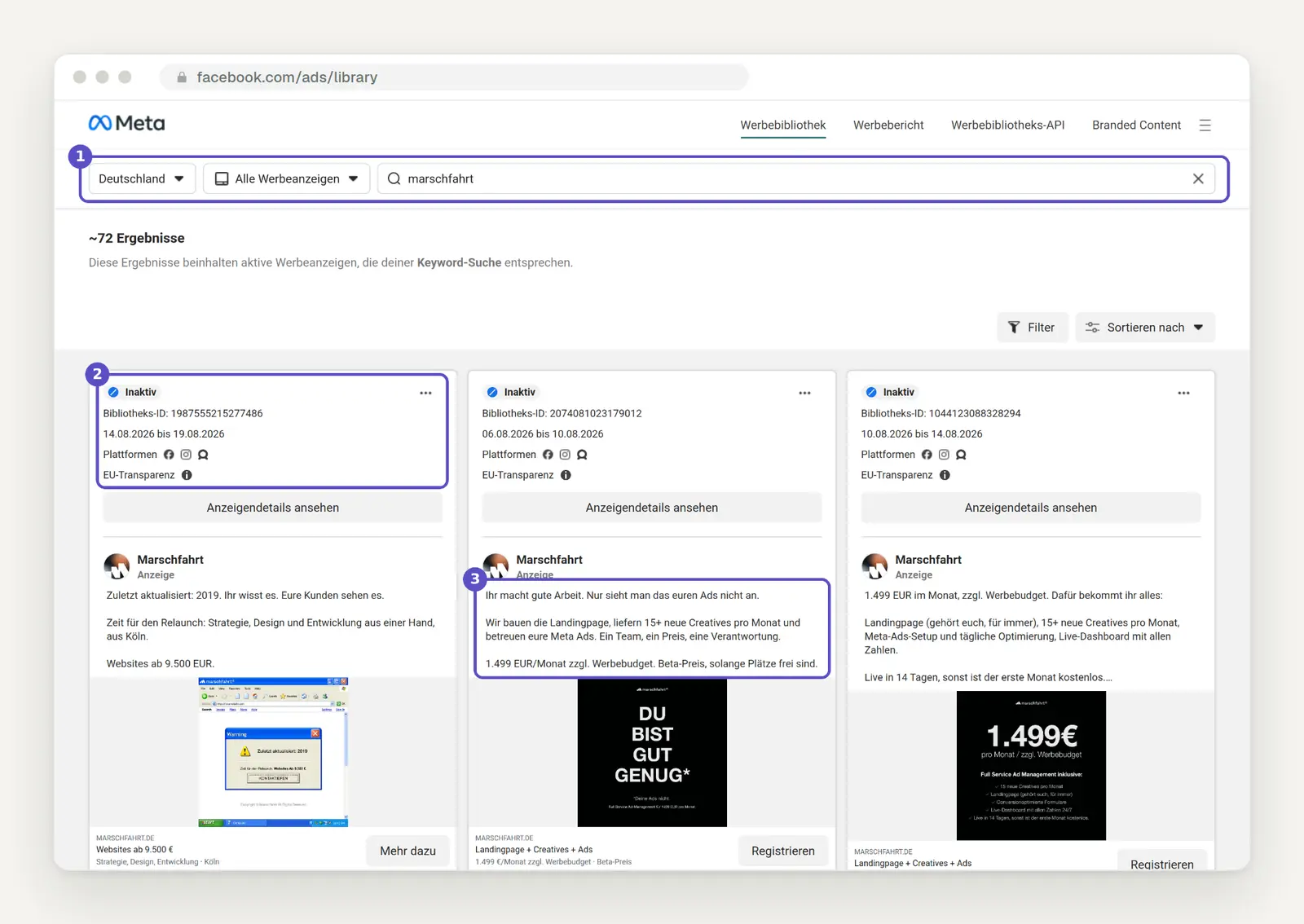Click Audience Network icon on ad 1044123088328294
Viewport: 1304px width, 924px height.
coord(961,455)
